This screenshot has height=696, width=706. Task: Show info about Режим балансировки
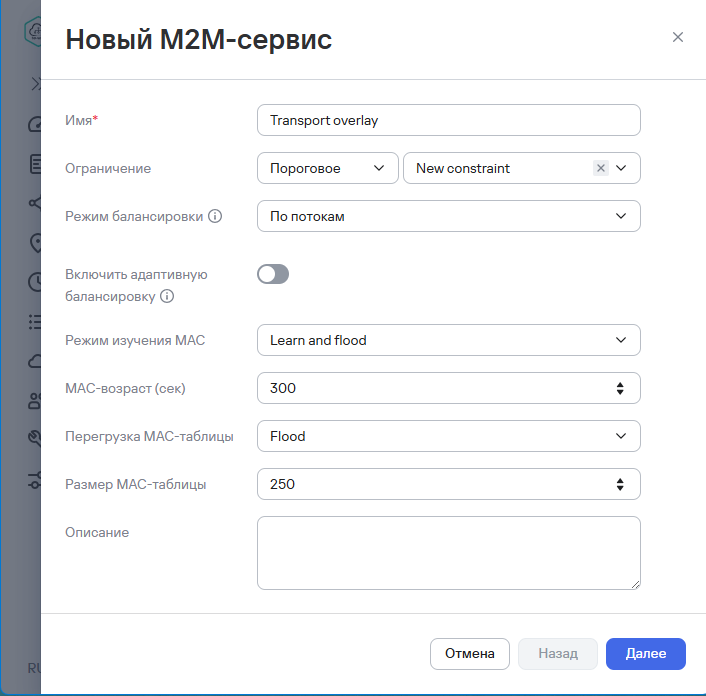pyautogui.click(x=215, y=216)
